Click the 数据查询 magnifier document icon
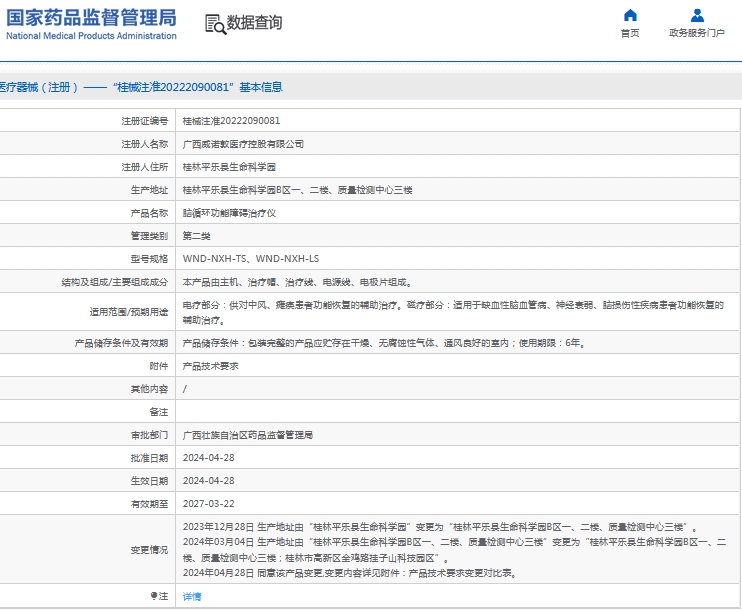 [215, 24]
